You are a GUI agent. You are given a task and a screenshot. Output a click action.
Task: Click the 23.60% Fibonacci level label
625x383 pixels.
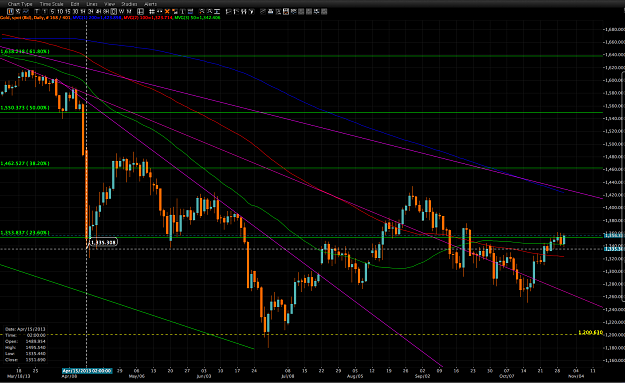point(25,233)
